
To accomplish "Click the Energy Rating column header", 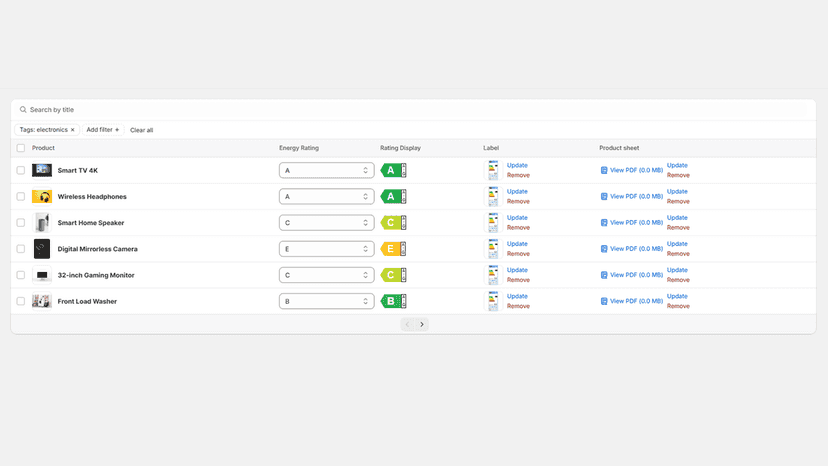I will tap(299, 148).
